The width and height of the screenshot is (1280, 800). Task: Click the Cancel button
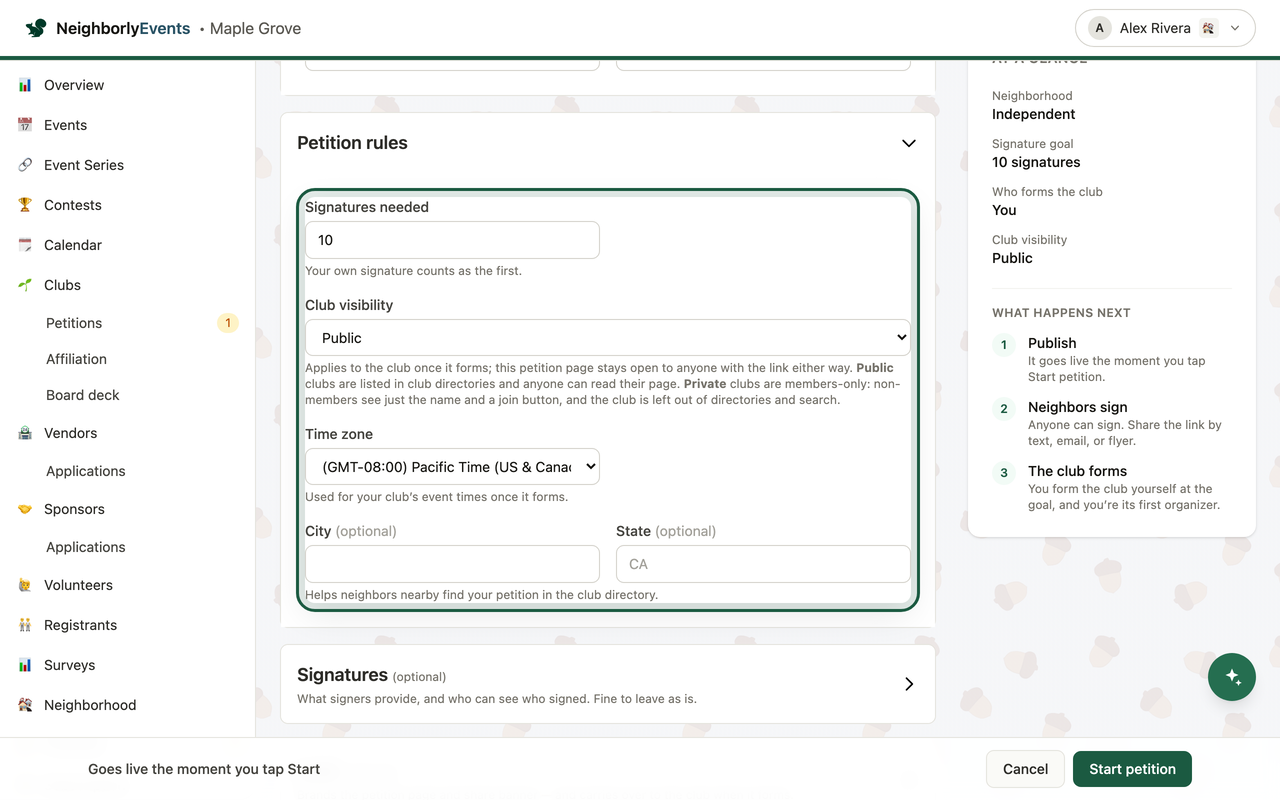point(1025,769)
